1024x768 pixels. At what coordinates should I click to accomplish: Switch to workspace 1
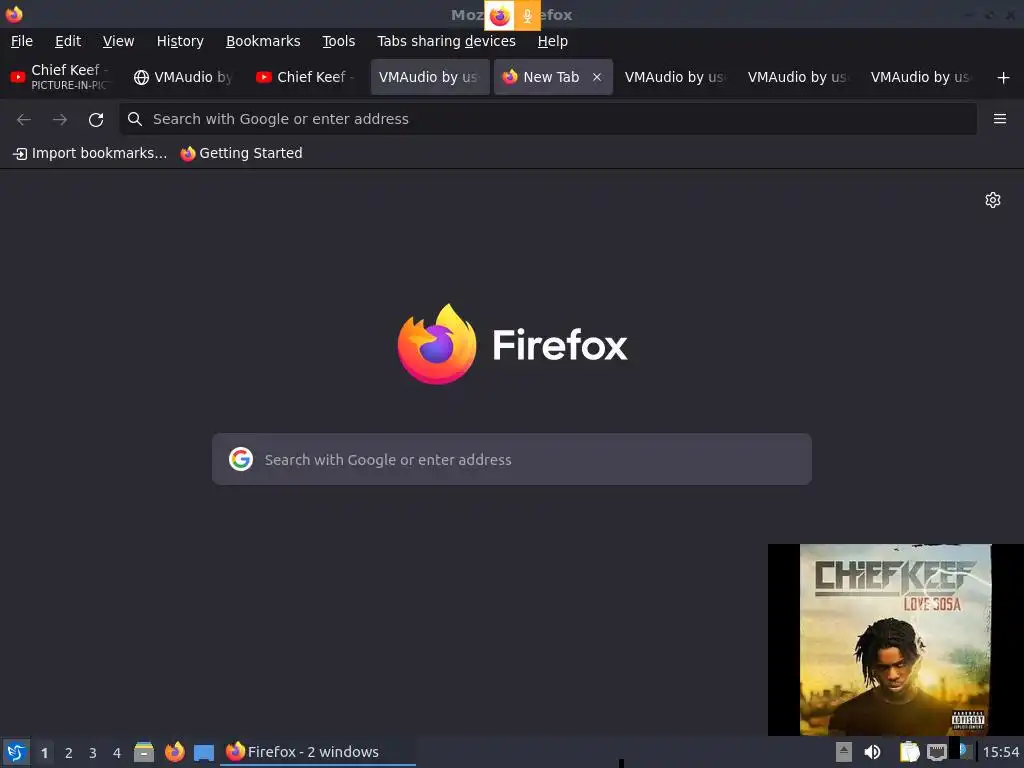[x=44, y=753]
